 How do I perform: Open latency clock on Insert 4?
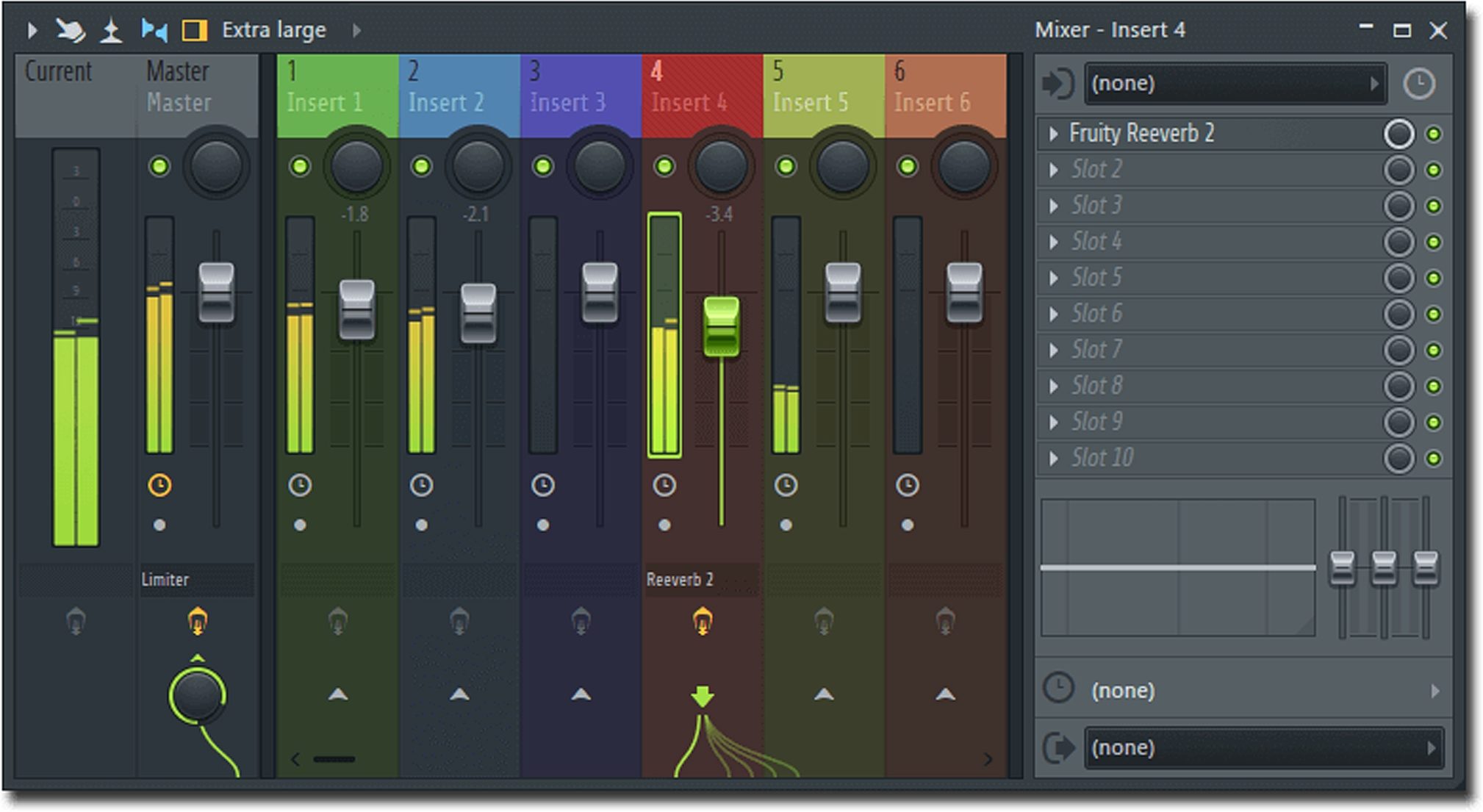coord(664,485)
